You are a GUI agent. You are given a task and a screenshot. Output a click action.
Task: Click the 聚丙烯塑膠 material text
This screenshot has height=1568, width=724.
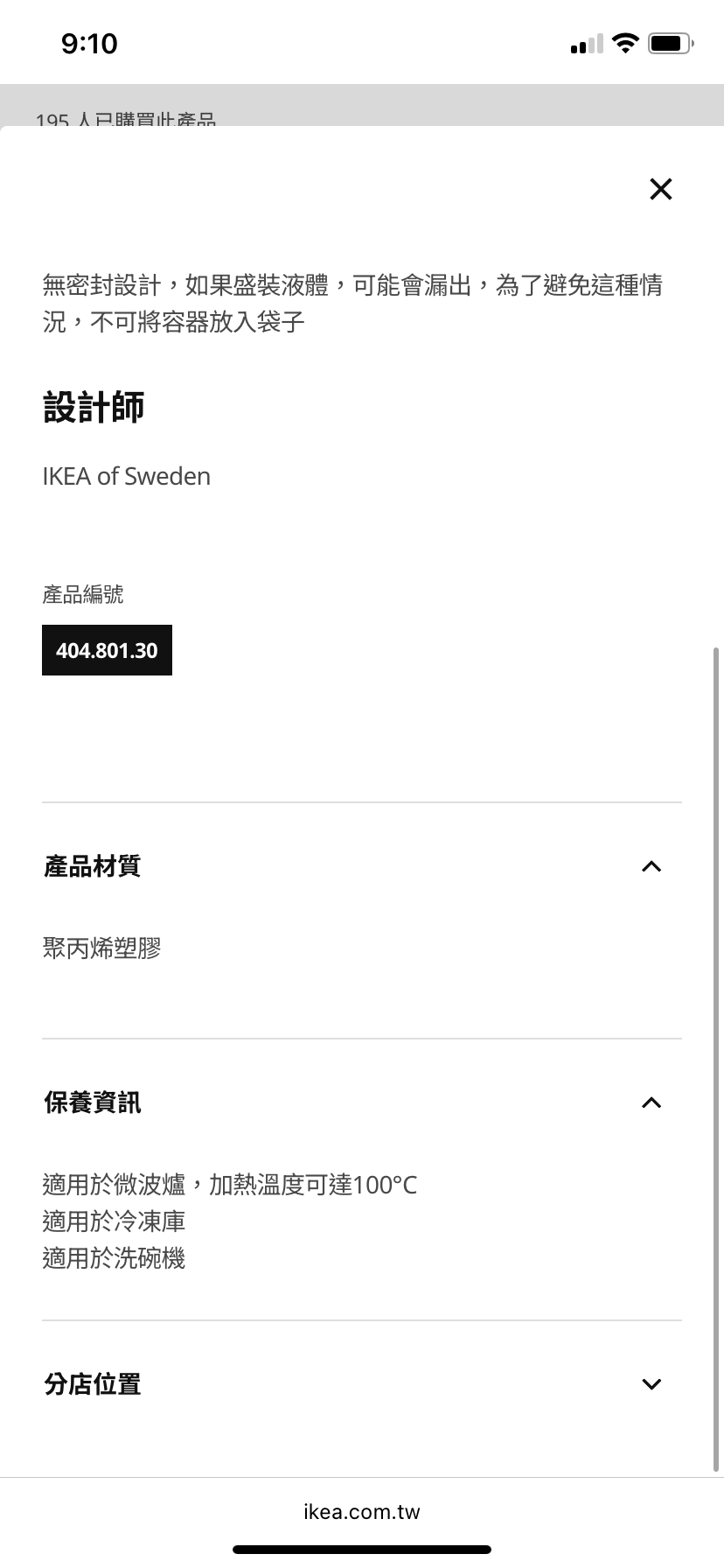101,948
